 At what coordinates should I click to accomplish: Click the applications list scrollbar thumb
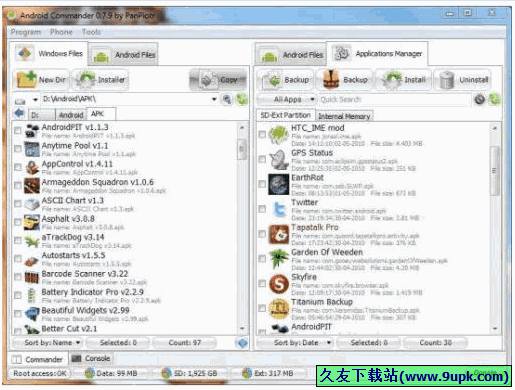pyautogui.click(x=494, y=171)
